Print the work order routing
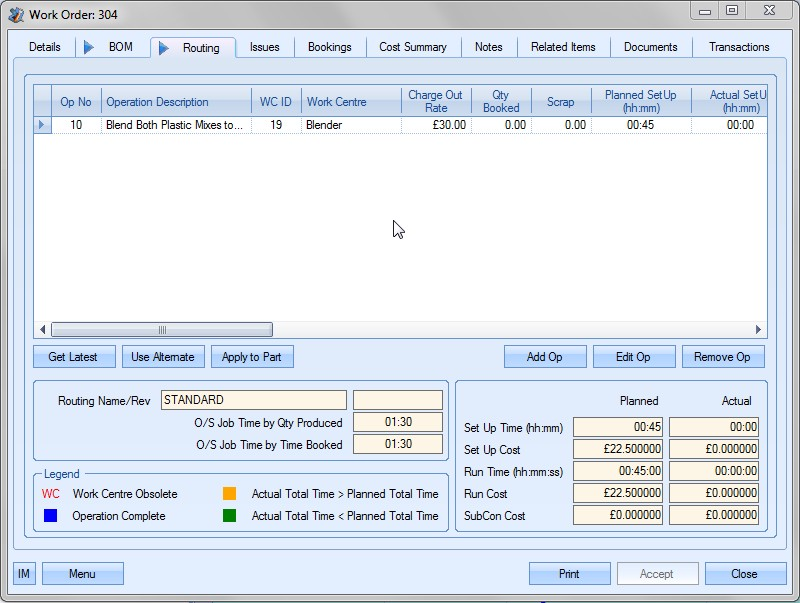Screen dimensions: 800x603 pos(569,574)
